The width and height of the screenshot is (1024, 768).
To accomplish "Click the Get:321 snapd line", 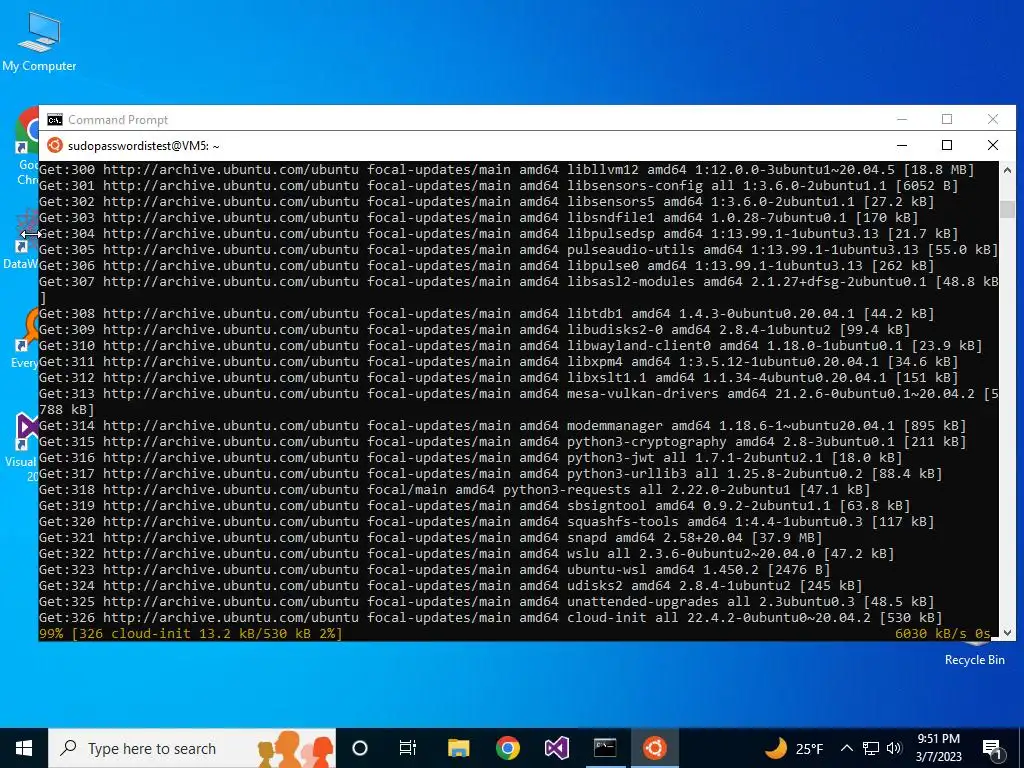I will (430, 537).
